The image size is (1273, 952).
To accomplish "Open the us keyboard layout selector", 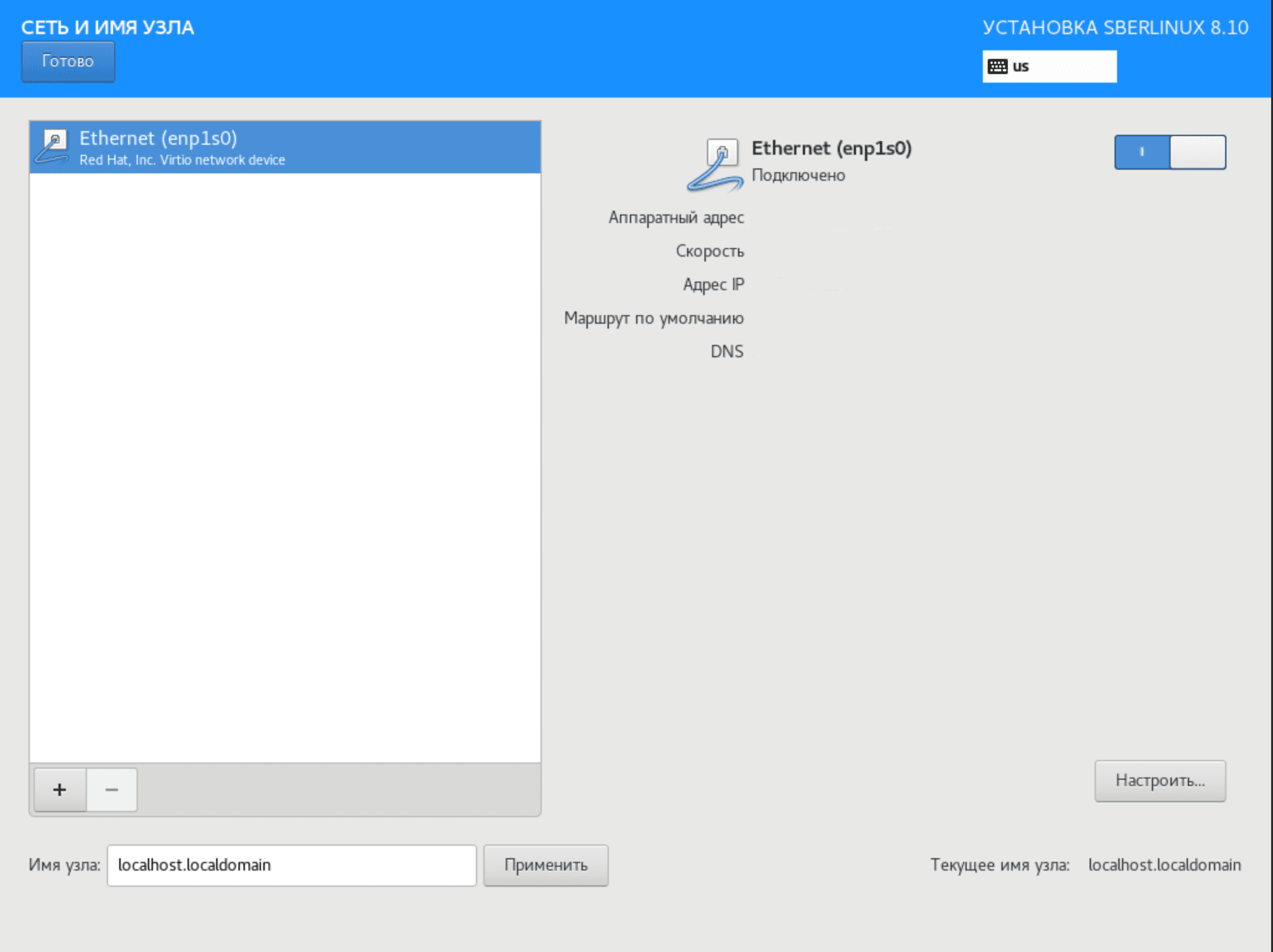I will coord(1049,66).
